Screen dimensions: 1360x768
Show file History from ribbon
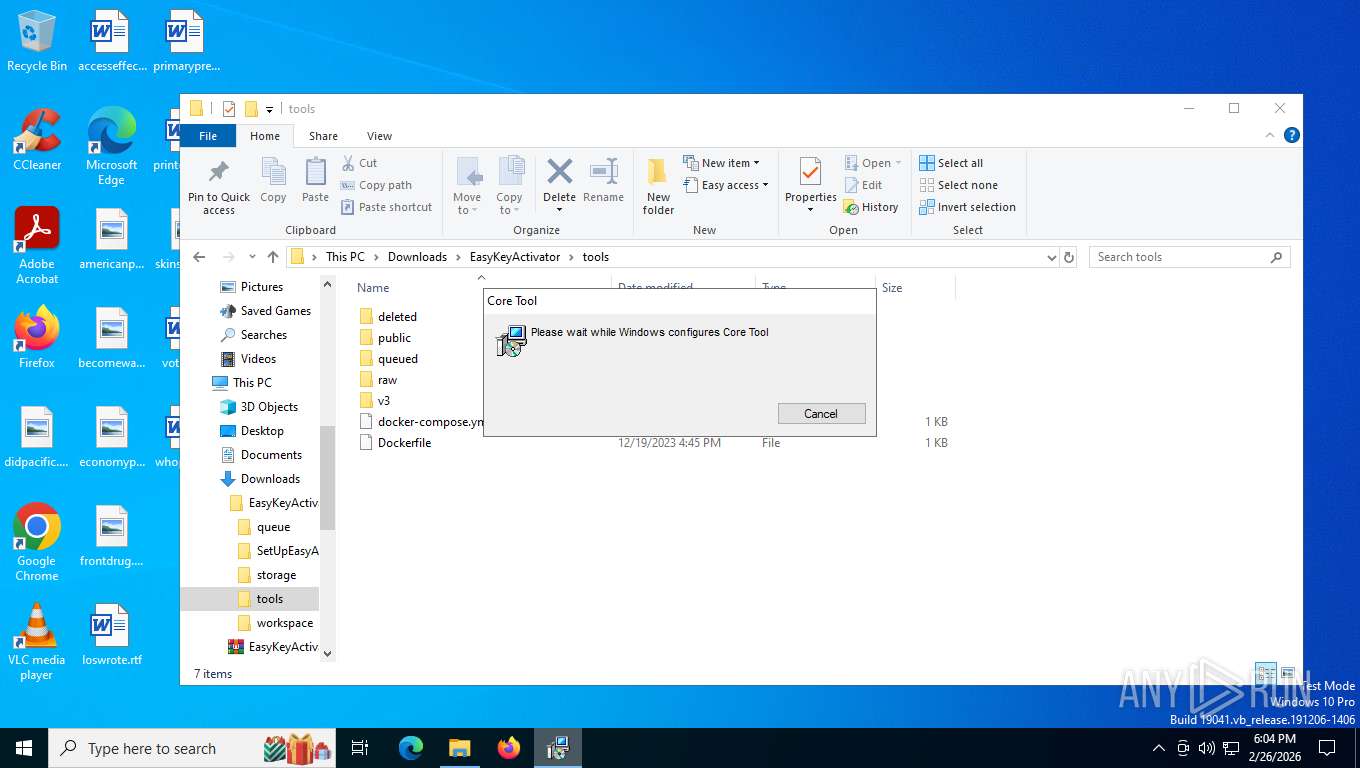871,207
